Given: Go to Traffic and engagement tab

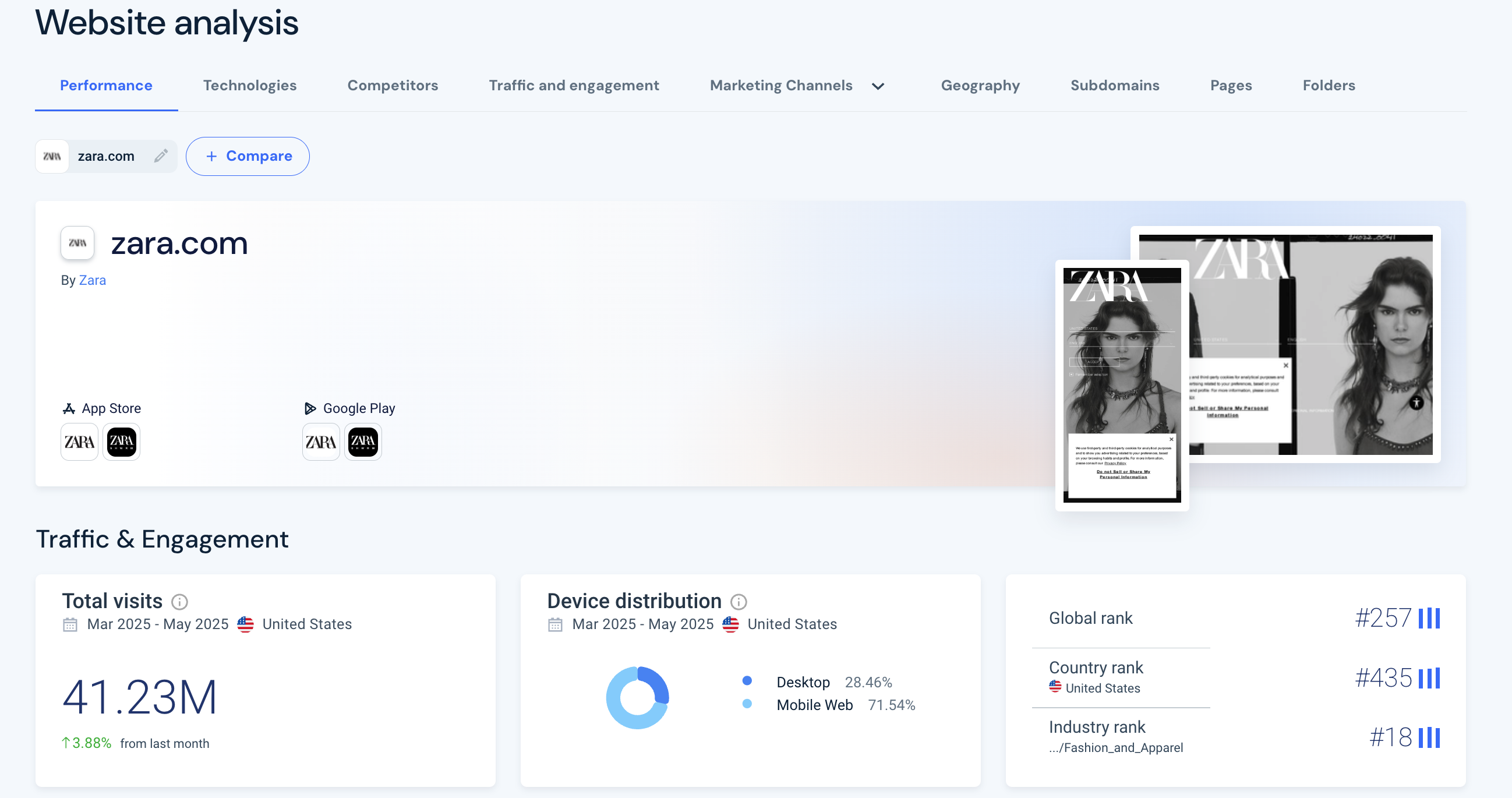Looking at the screenshot, I should tap(574, 85).
